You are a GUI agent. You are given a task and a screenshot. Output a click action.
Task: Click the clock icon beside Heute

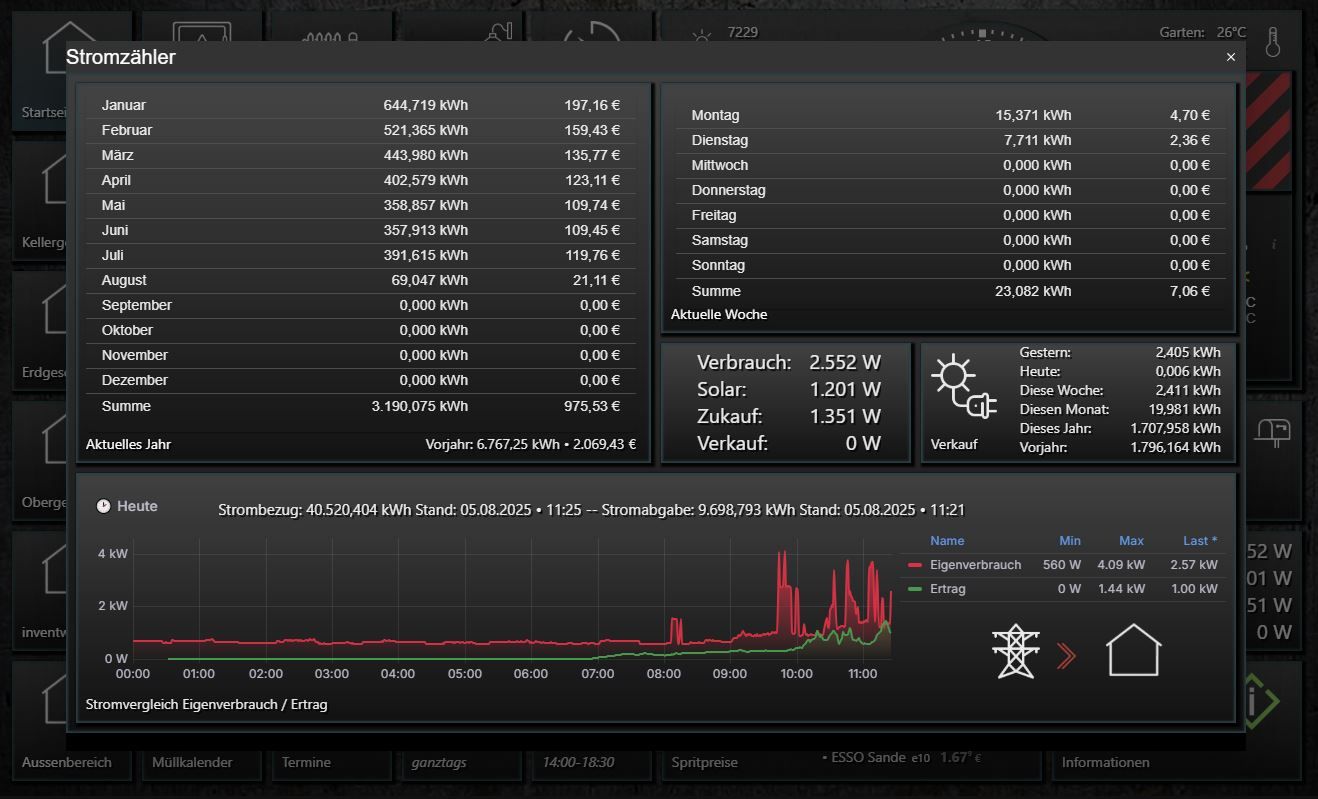103,507
